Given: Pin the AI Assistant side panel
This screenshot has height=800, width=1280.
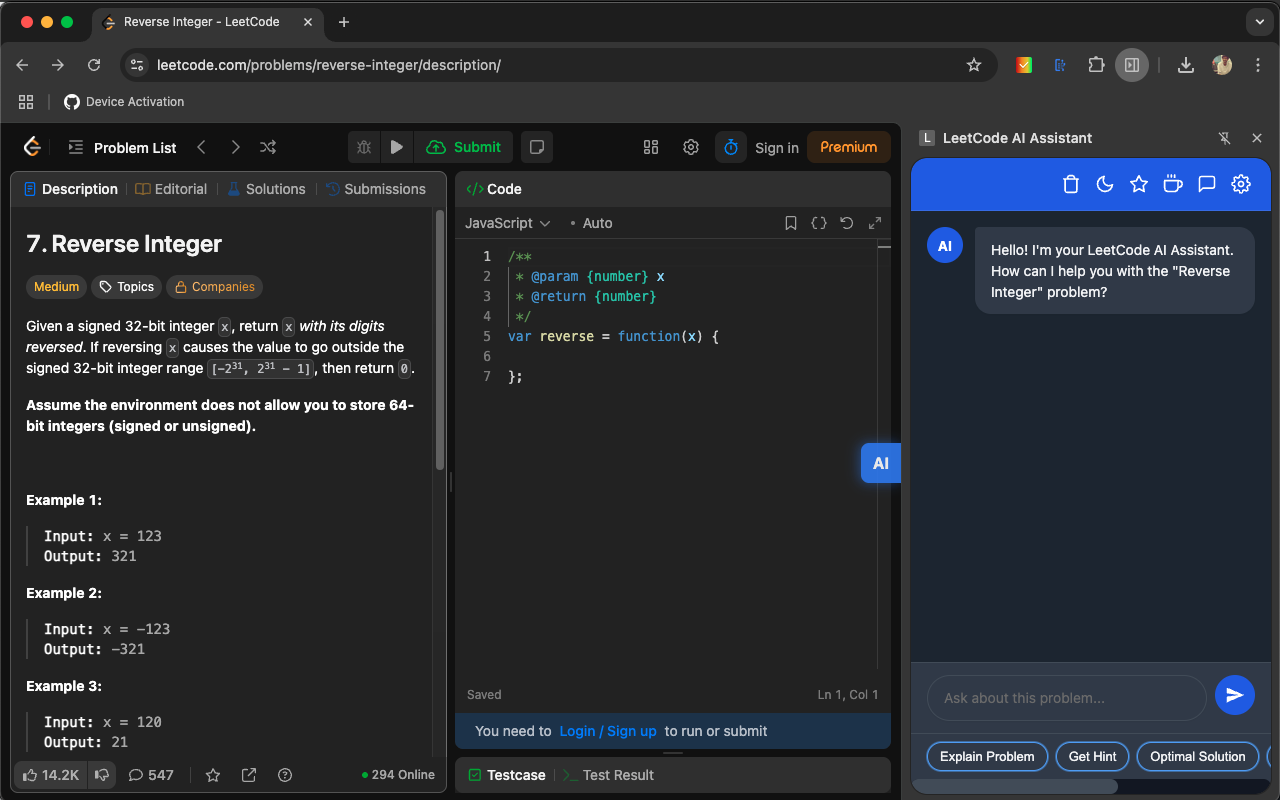Looking at the screenshot, I should pyautogui.click(x=1224, y=138).
